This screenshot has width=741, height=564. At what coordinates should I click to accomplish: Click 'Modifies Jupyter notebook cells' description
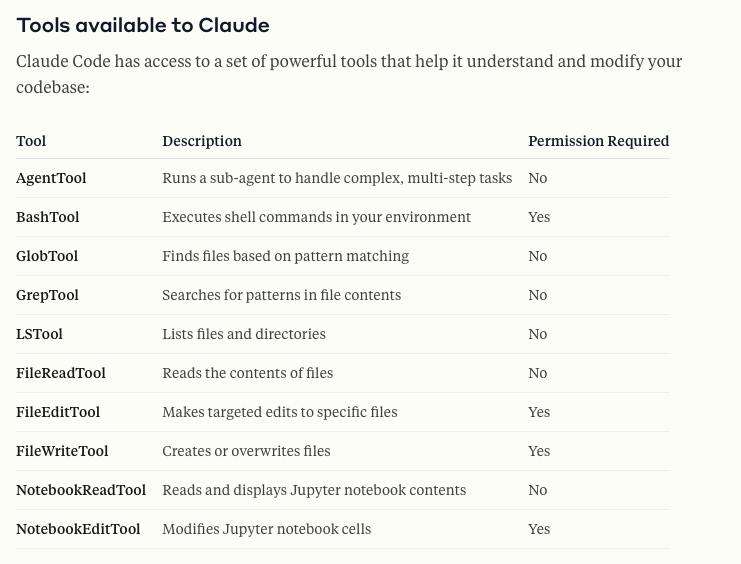pyautogui.click(x=267, y=529)
